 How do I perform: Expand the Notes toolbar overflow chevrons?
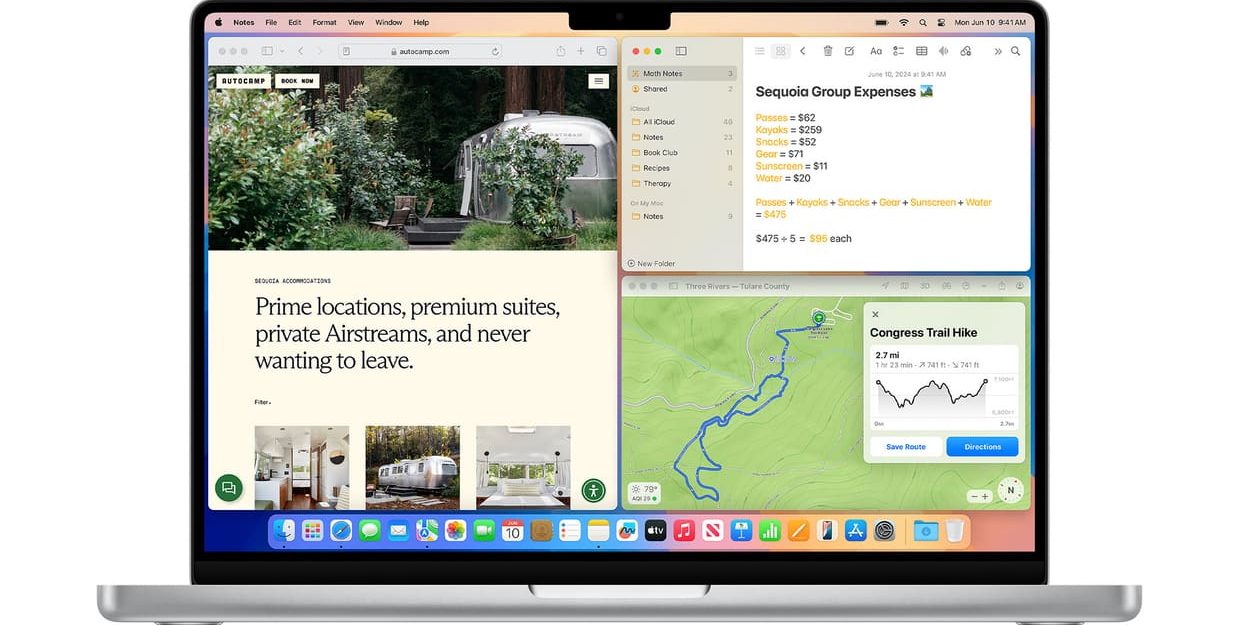(997, 51)
